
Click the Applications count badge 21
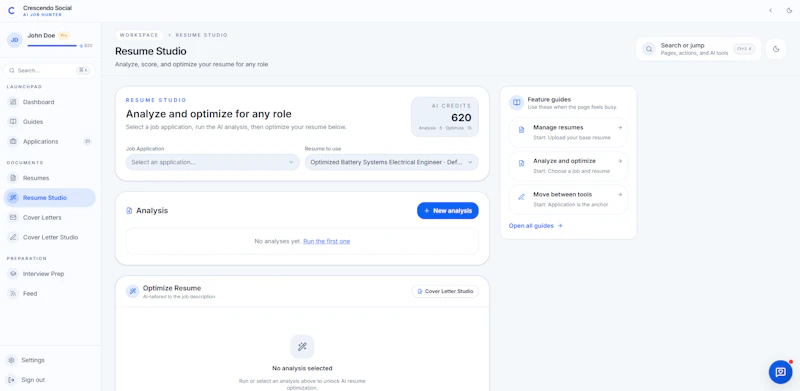[x=87, y=141]
